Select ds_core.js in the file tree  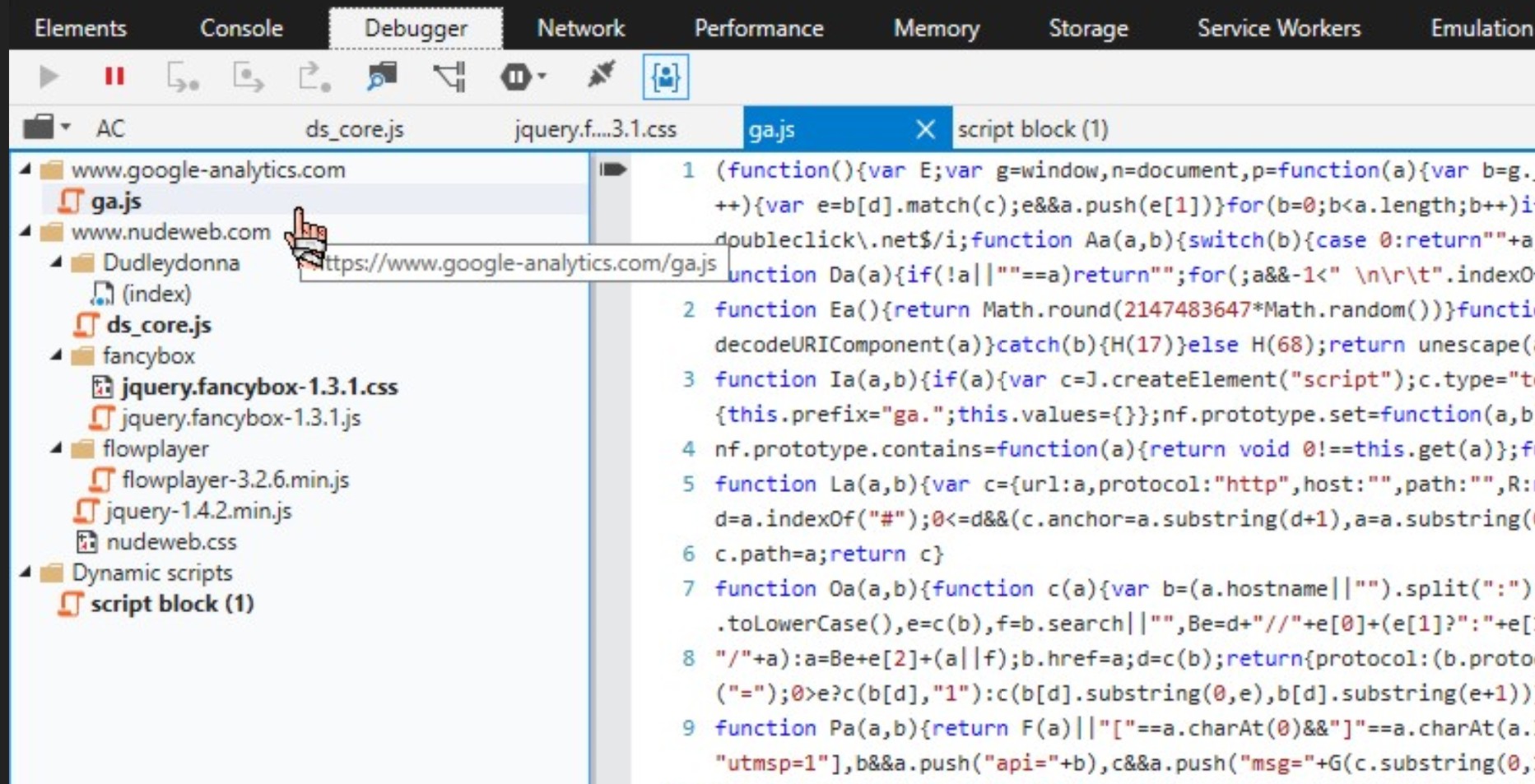[158, 325]
